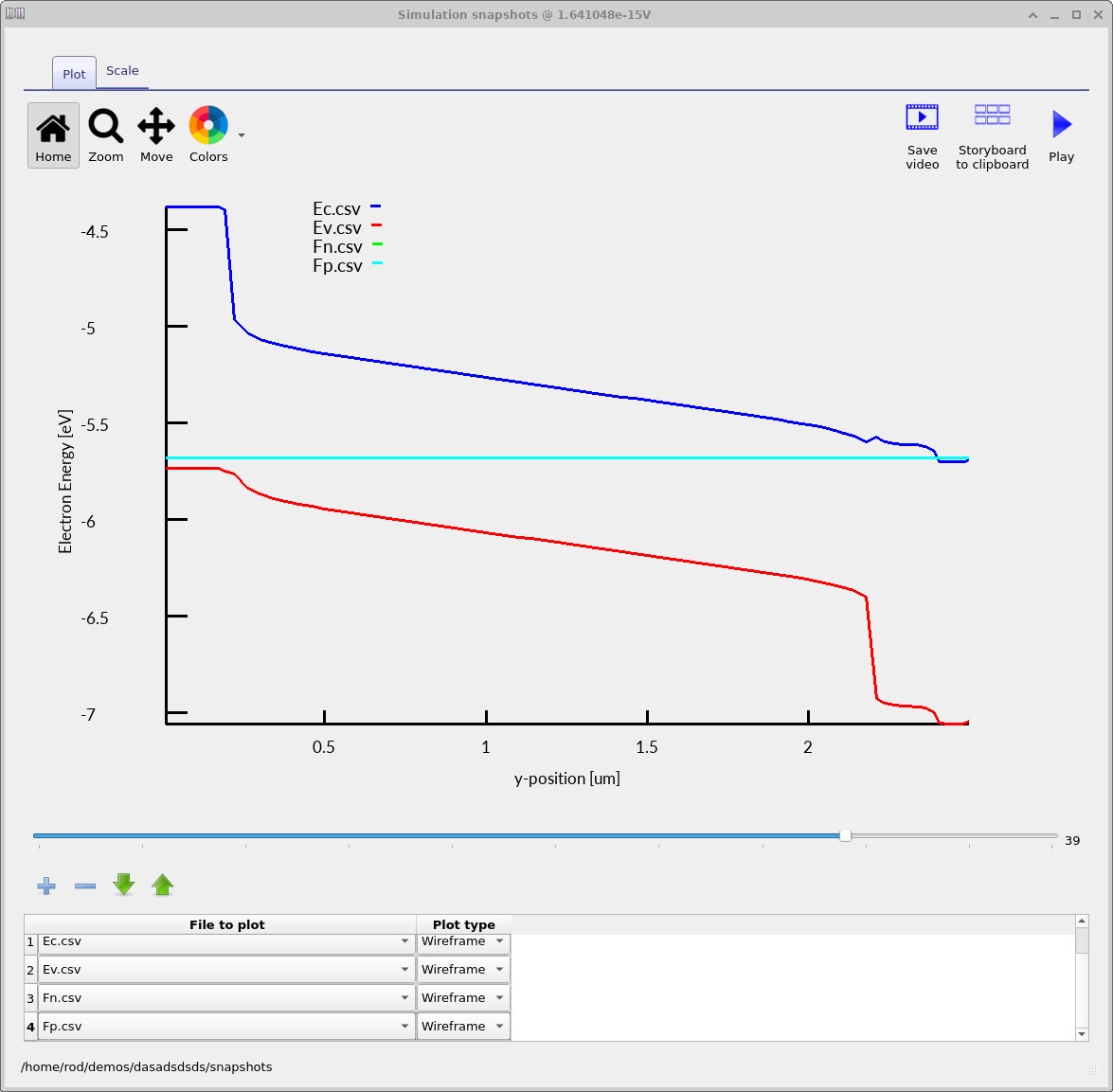The height and width of the screenshot is (1092, 1113).
Task: Open the Ec.csv file dropdown
Action: (x=226, y=941)
